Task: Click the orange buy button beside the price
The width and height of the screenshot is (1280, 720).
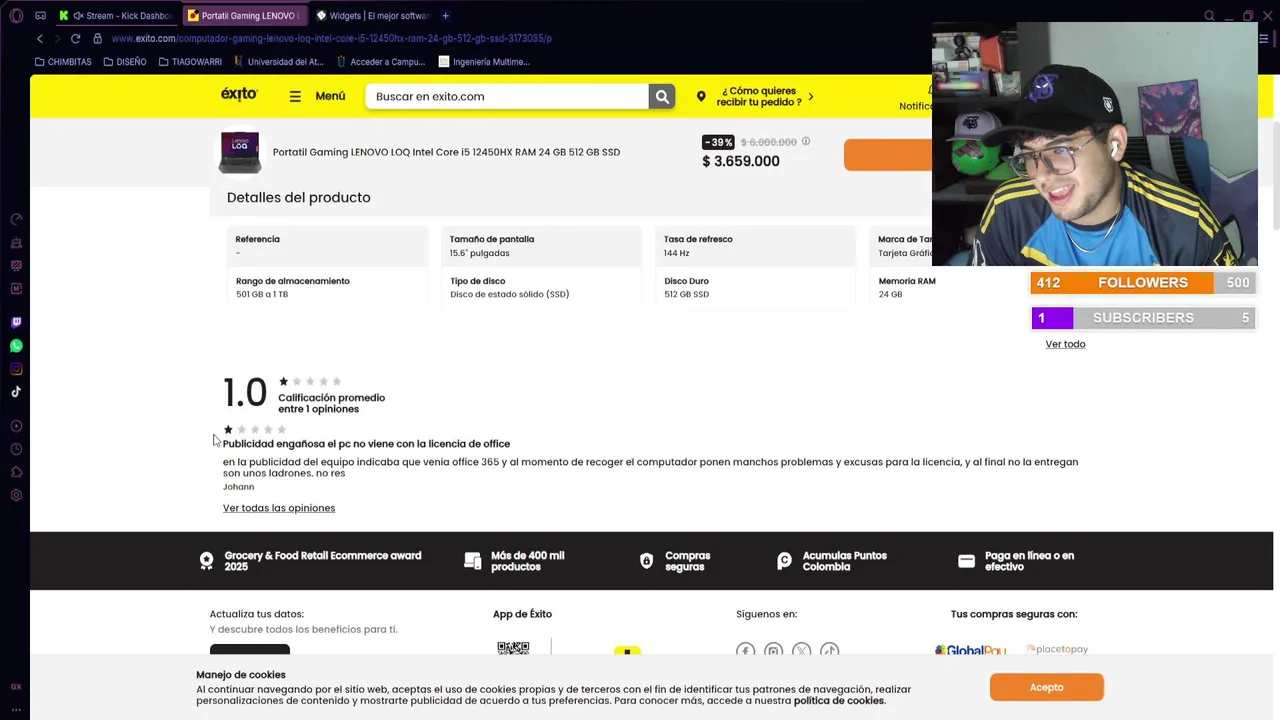Action: pyautogui.click(x=888, y=155)
